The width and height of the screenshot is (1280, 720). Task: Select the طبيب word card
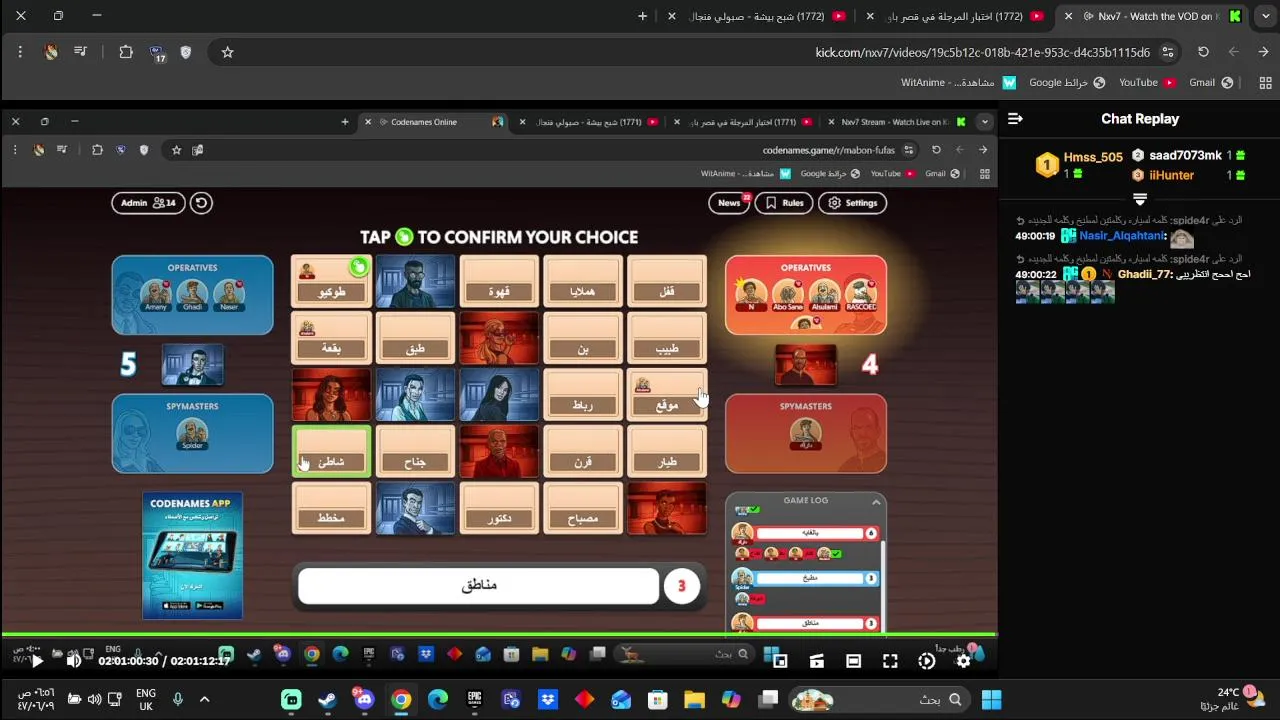(x=667, y=338)
